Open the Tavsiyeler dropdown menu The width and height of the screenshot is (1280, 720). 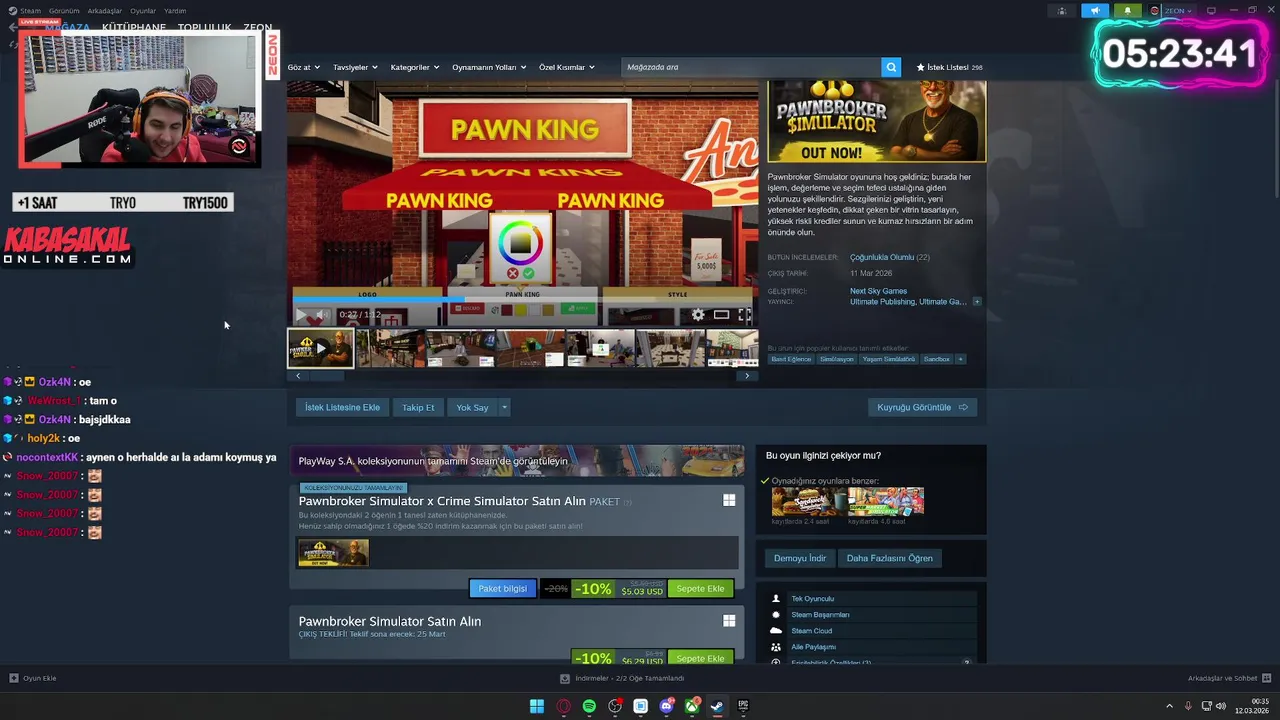(x=355, y=67)
